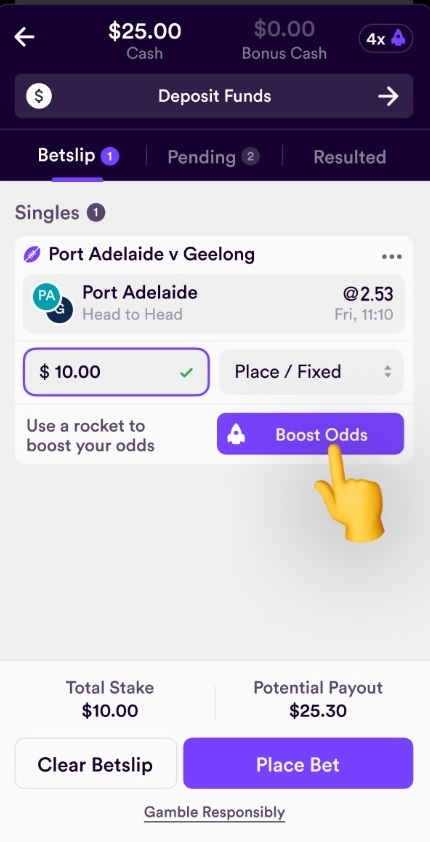Click the green checkmark in stake field
The height and width of the screenshot is (842, 430).
[x=186, y=372]
